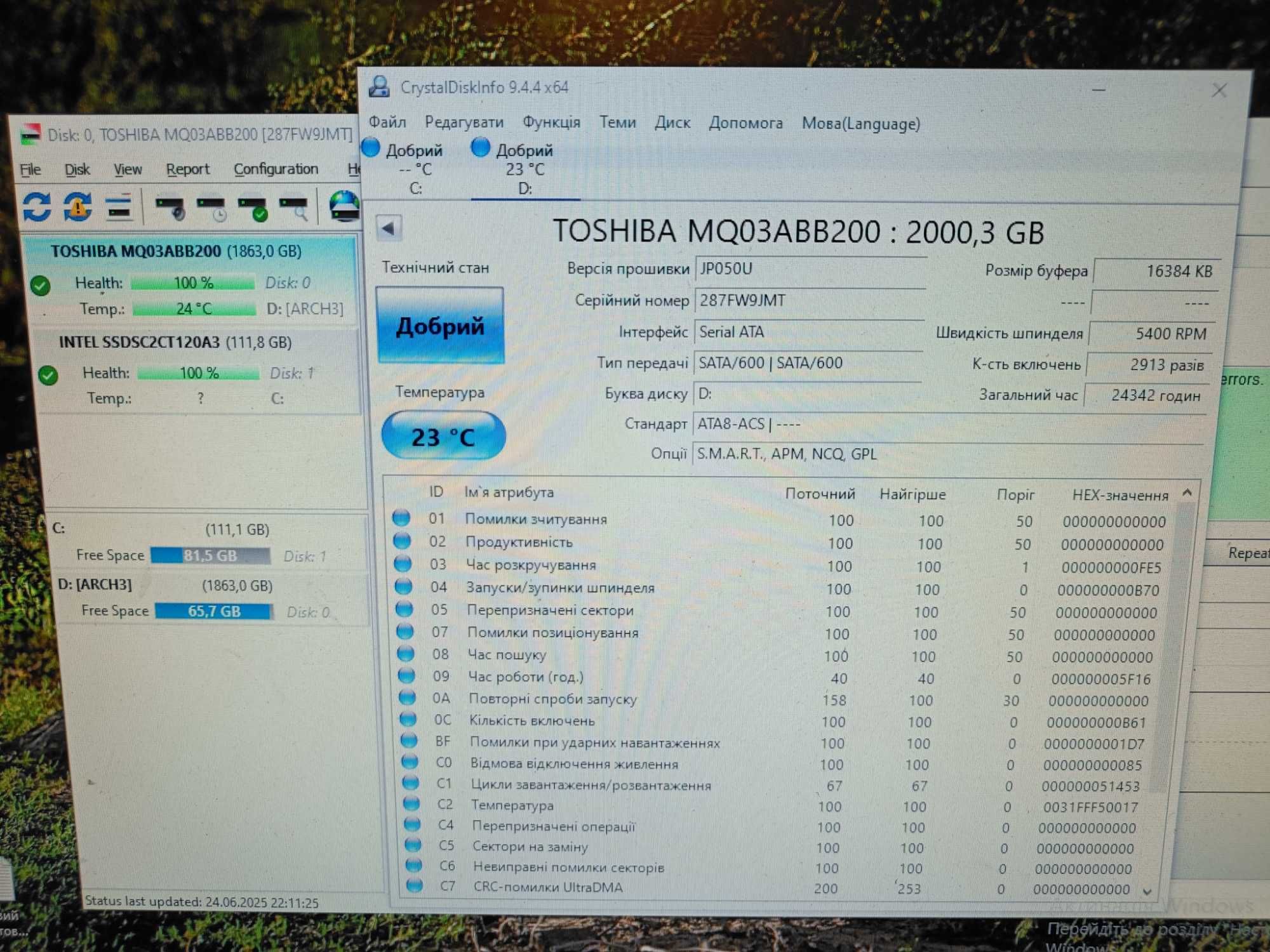Open the Configuration menu in Hard Disk Sentinel

pos(276,169)
